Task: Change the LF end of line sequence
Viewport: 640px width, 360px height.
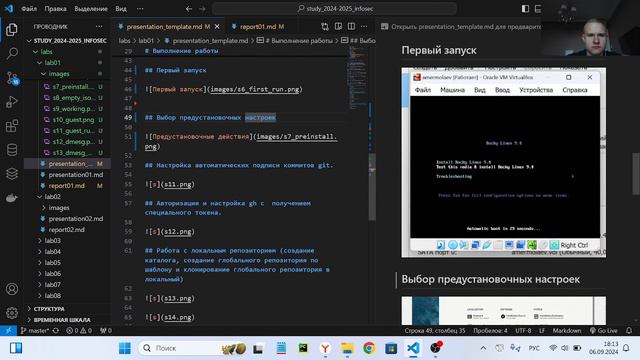Action: click(542, 331)
